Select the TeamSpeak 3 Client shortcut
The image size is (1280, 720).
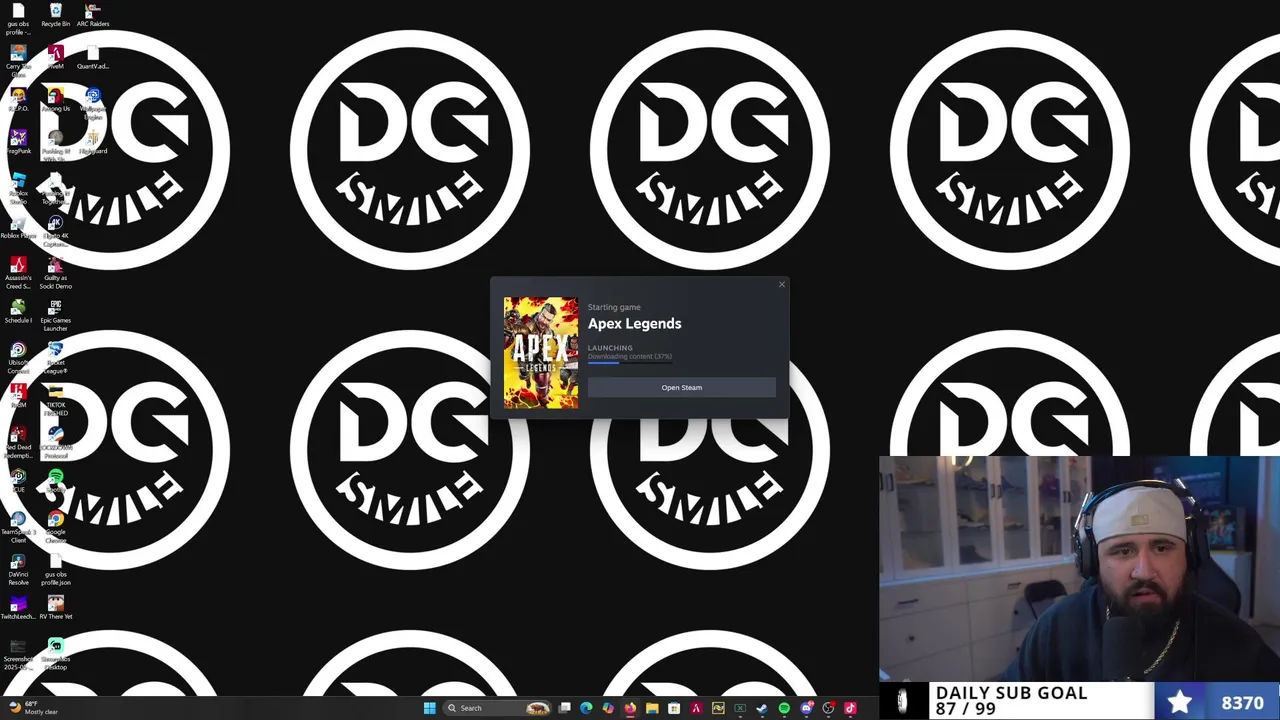pyautogui.click(x=18, y=526)
